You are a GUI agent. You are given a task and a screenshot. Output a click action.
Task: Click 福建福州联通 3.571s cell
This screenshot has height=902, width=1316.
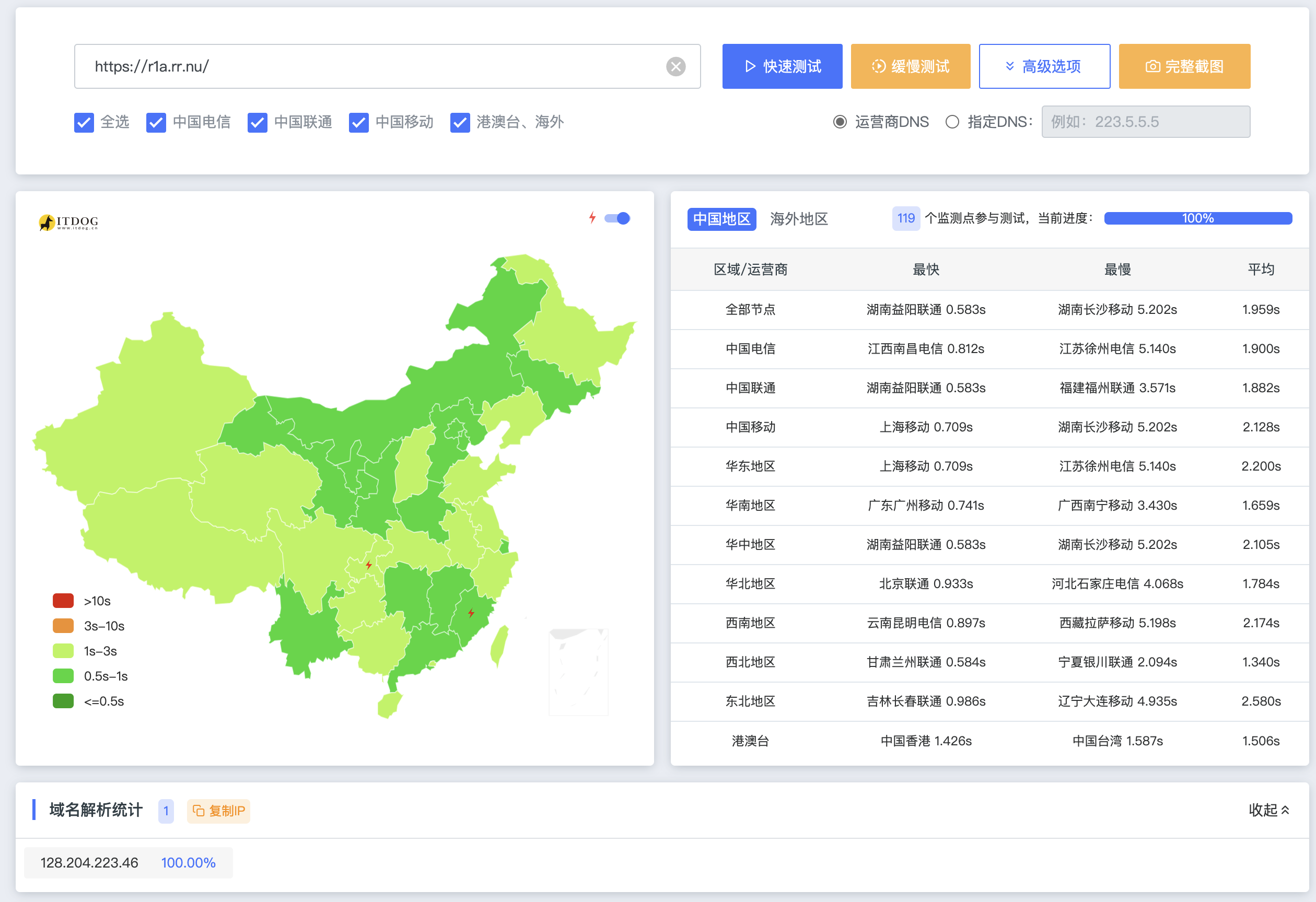pyautogui.click(x=1117, y=388)
